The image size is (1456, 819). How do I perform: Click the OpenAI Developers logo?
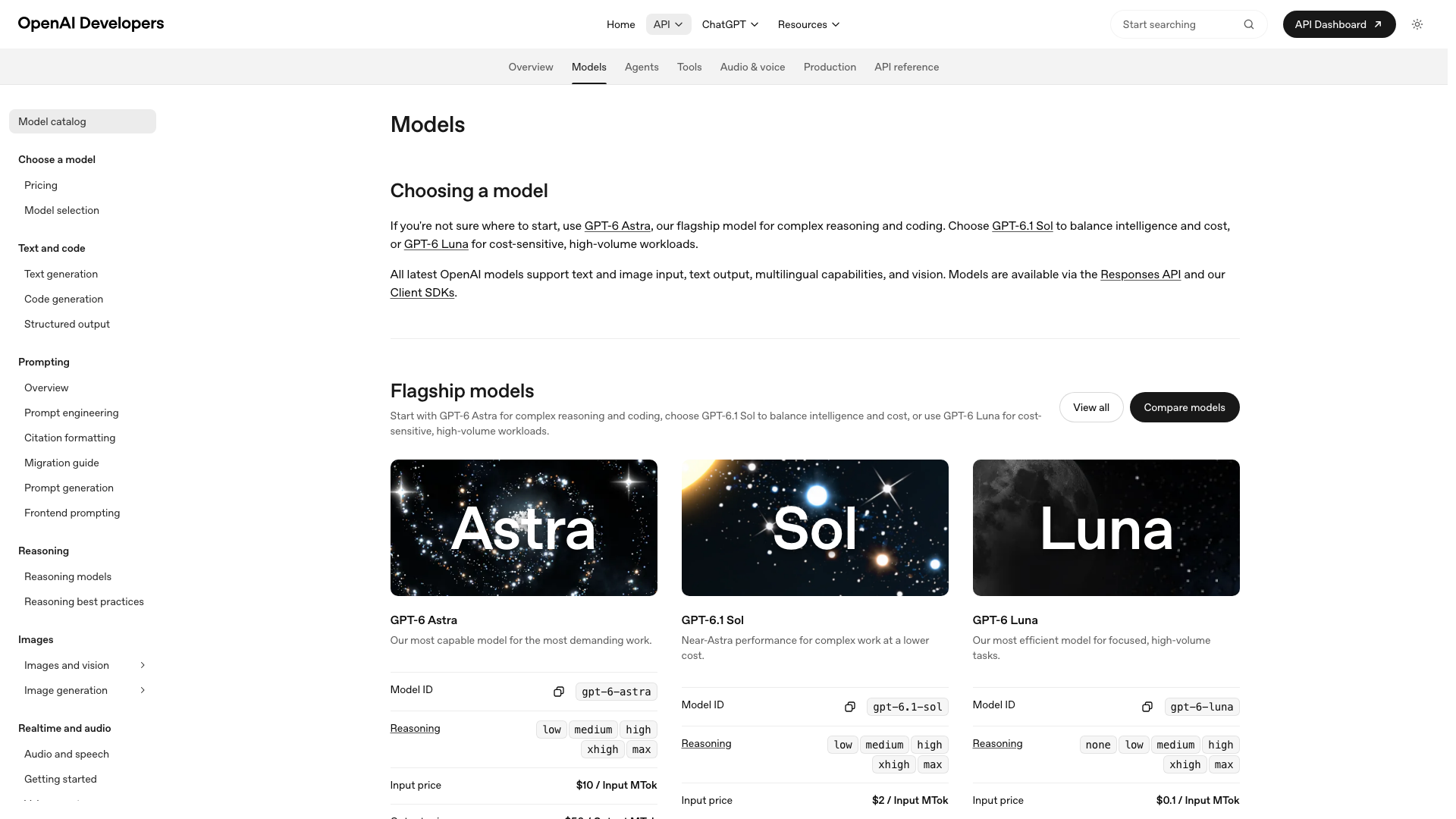91,24
